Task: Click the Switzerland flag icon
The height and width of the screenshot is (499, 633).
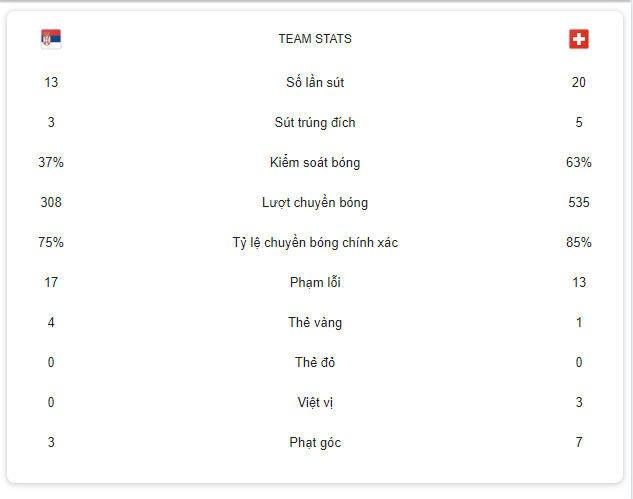Action: [x=579, y=39]
